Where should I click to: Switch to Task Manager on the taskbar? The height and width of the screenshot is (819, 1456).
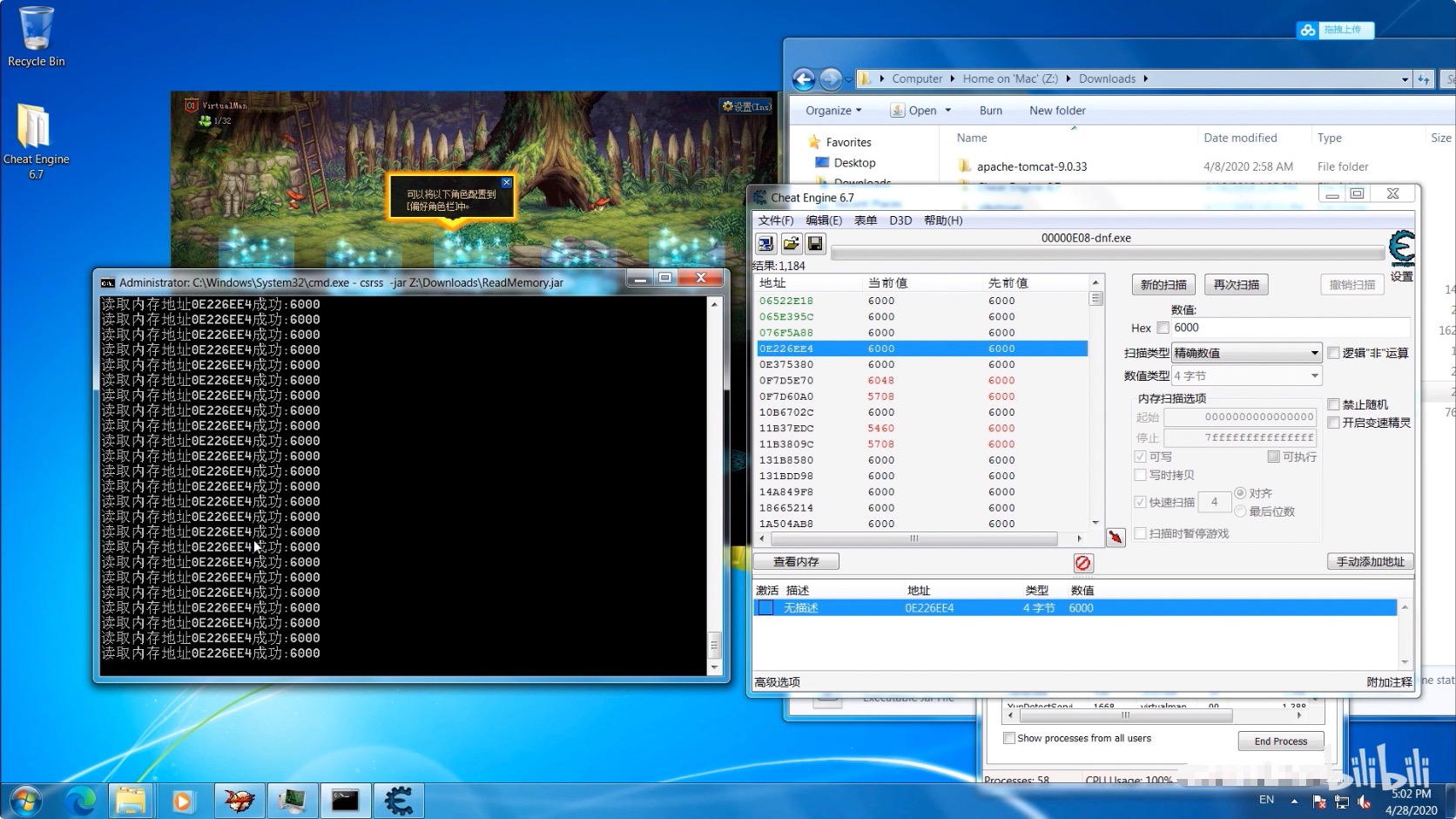[292, 801]
